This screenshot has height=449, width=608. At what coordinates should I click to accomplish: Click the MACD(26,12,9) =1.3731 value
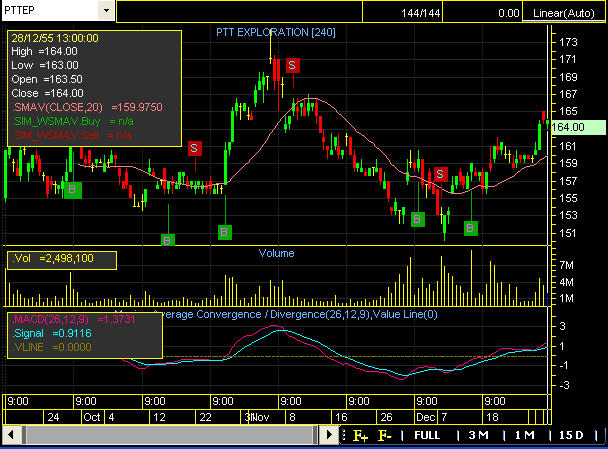pos(74,319)
